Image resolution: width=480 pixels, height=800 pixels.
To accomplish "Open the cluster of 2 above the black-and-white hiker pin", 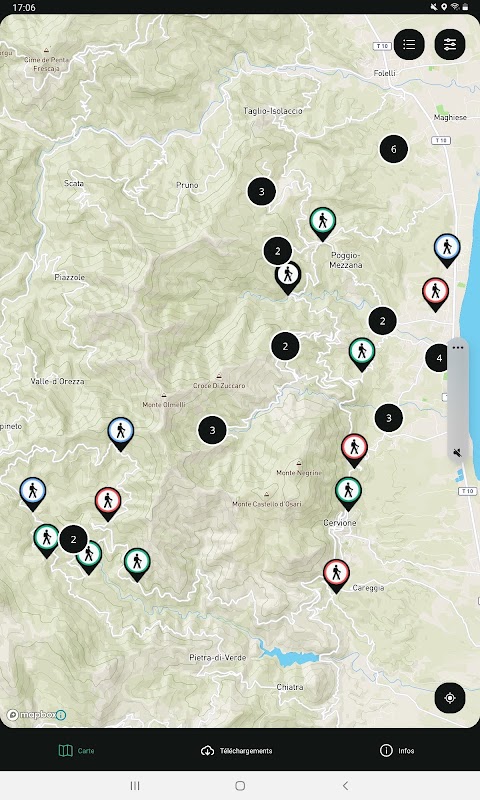I will click(278, 251).
